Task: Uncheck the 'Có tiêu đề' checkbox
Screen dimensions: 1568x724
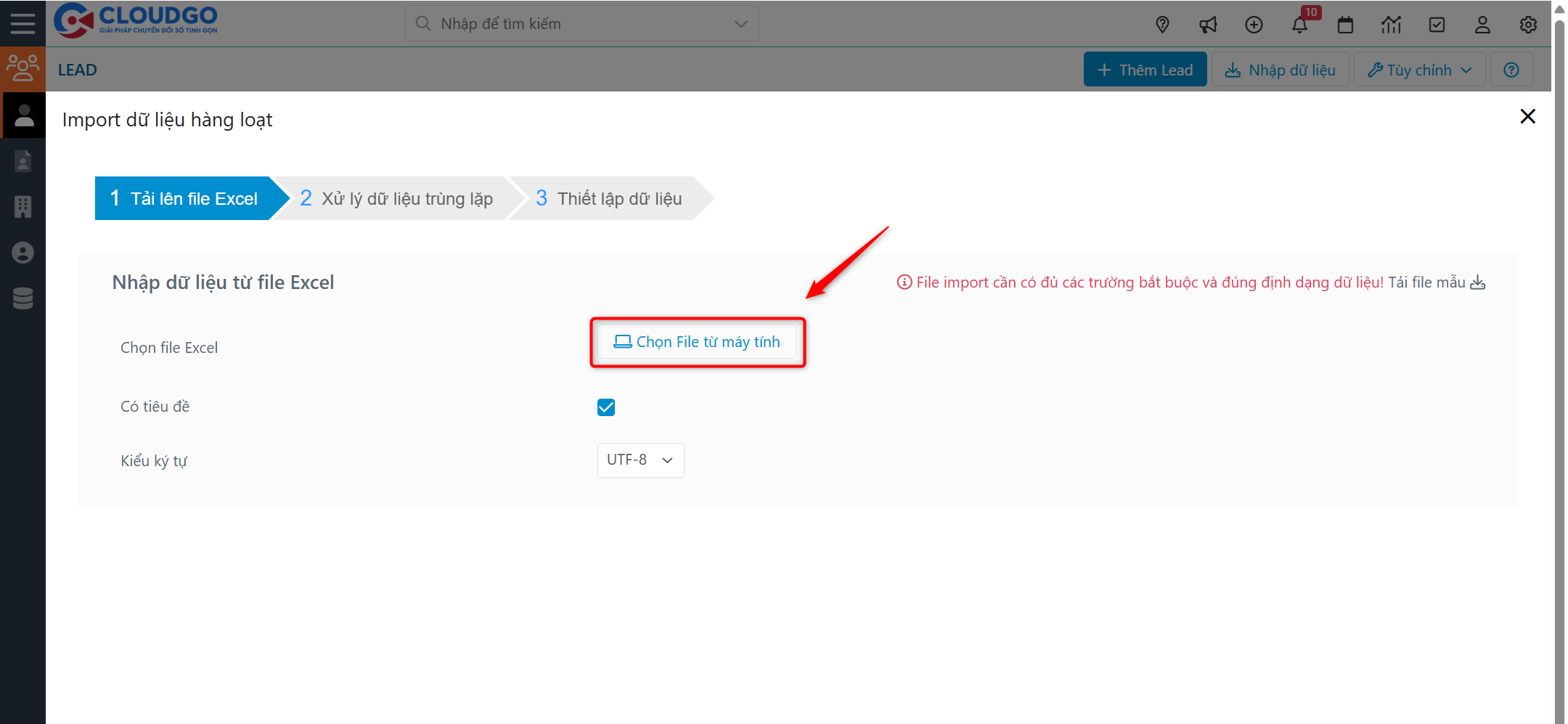Action: (x=606, y=407)
